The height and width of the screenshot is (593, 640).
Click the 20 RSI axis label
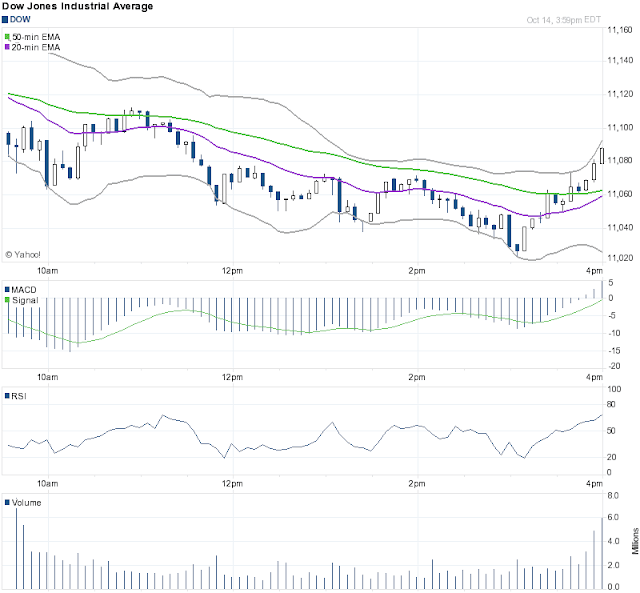point(611,458)
